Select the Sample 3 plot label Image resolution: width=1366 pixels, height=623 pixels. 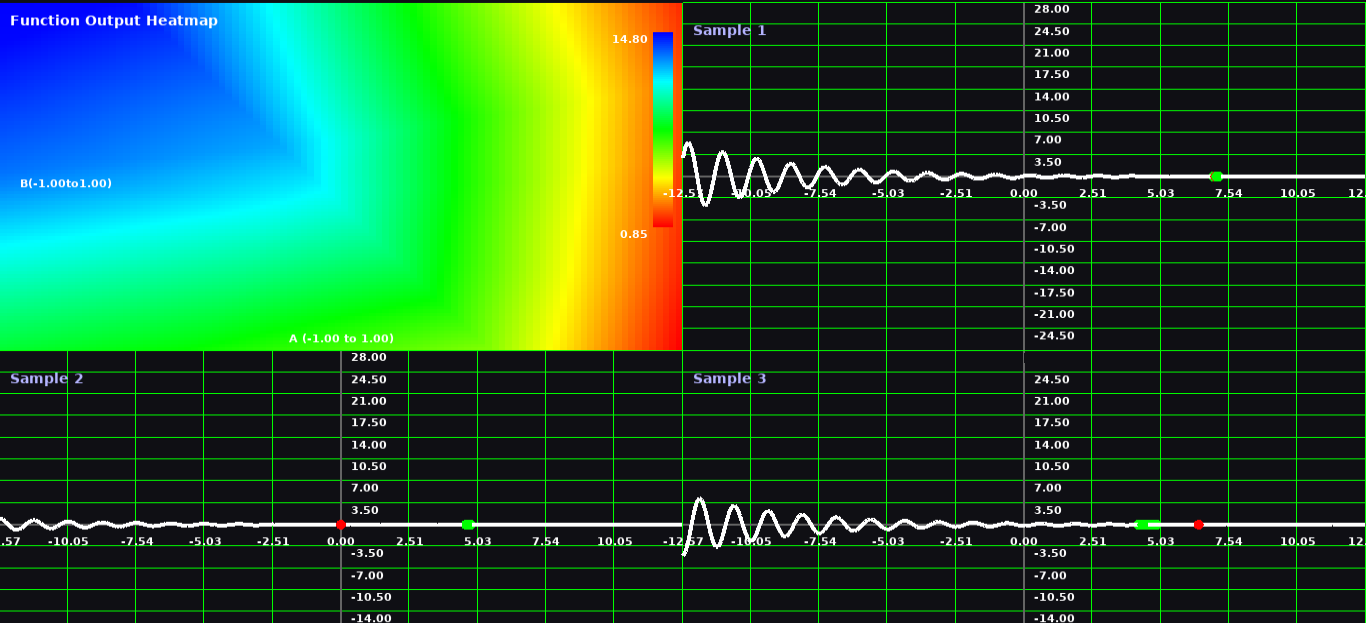(x=729, y=378)
